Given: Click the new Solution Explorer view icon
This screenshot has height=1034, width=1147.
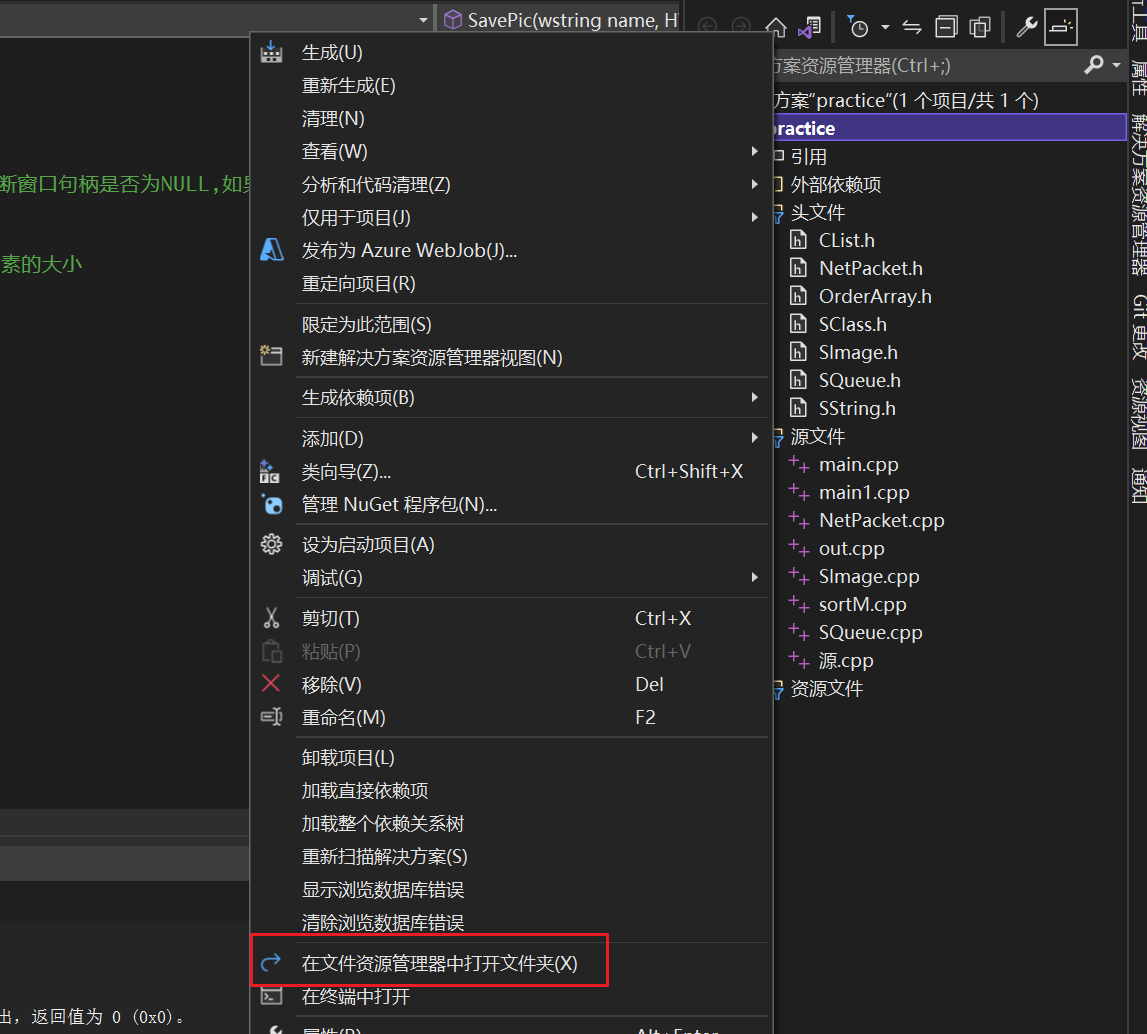Looking at the screenshot, I should coord(271,356).
